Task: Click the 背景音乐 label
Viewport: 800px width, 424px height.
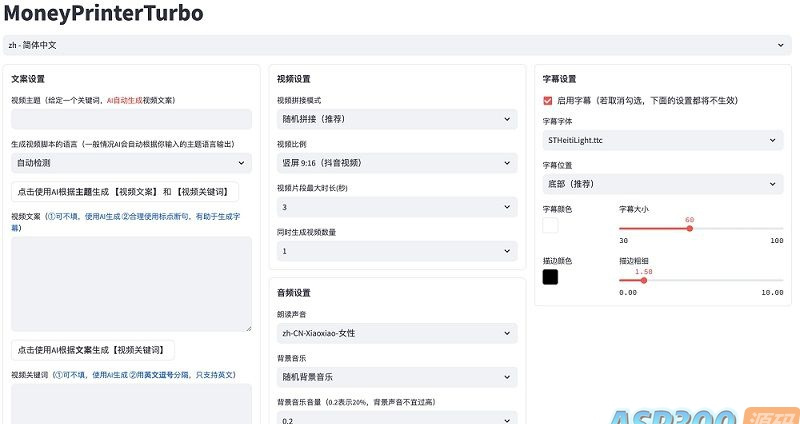Action: pyautogui.click(x=291, y=359)
